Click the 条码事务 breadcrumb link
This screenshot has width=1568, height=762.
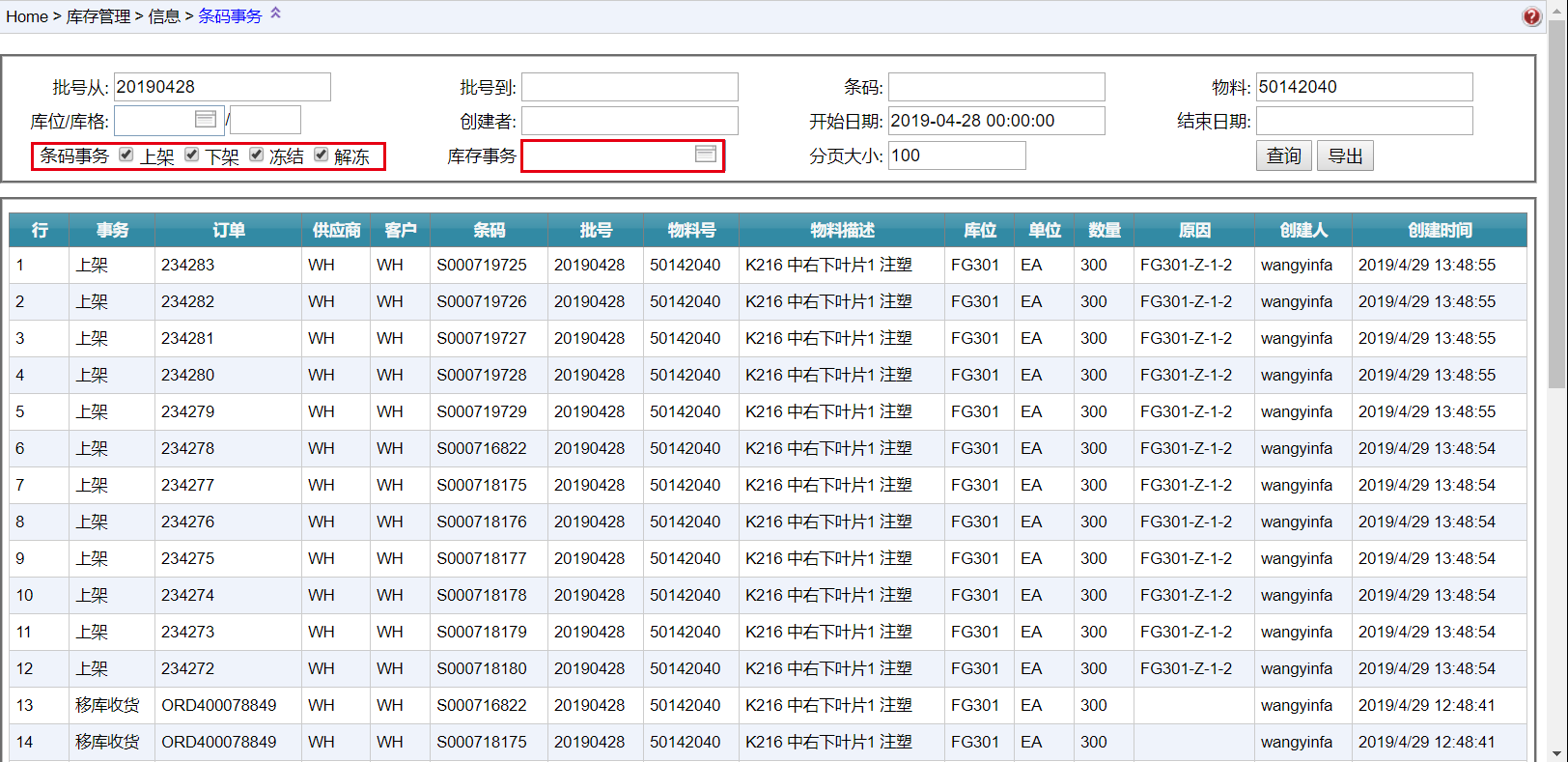click(230, 16)
